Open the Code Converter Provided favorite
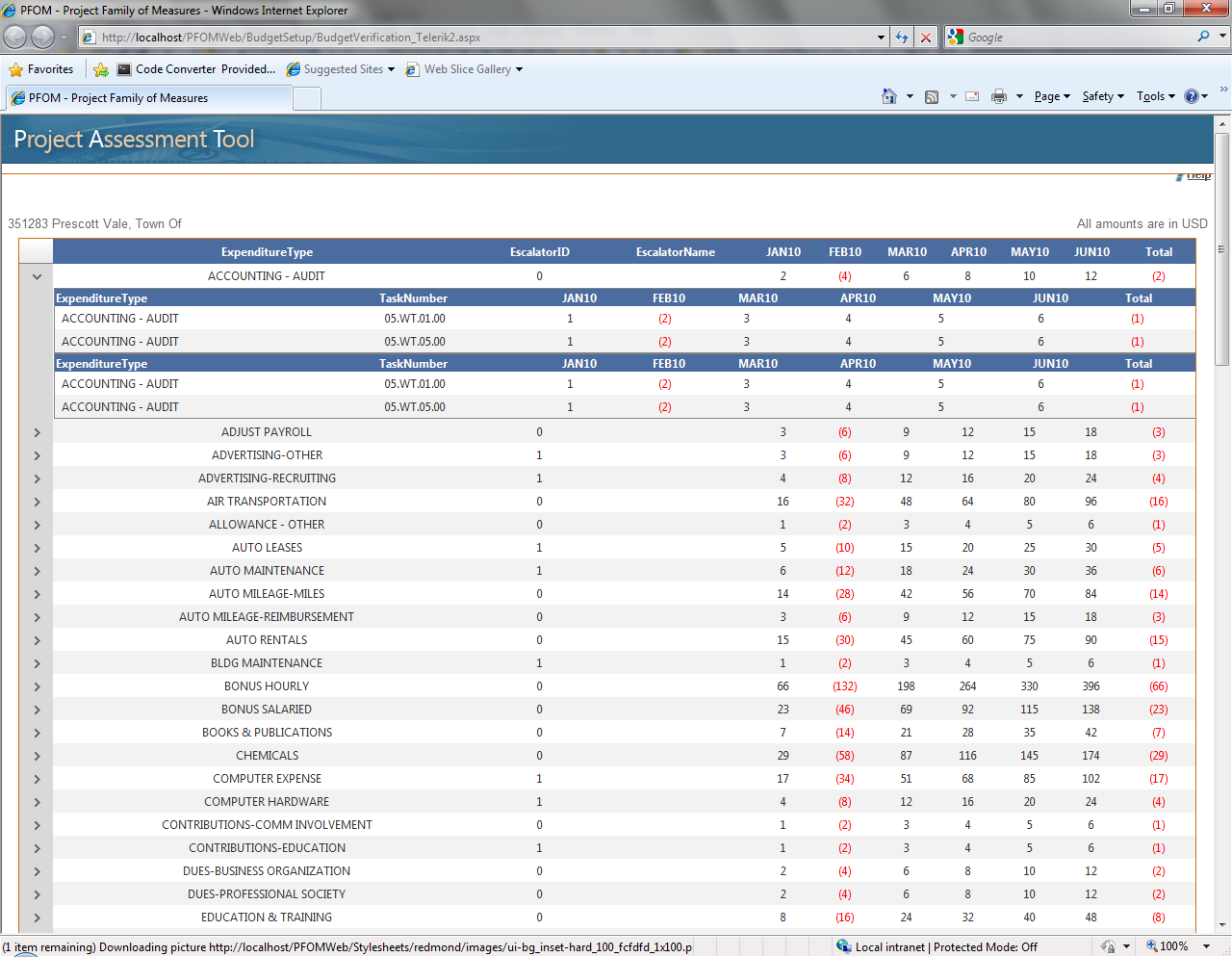Image resolution: width=1232 pixels, height=957 pixels. click(x=196, y=69)
